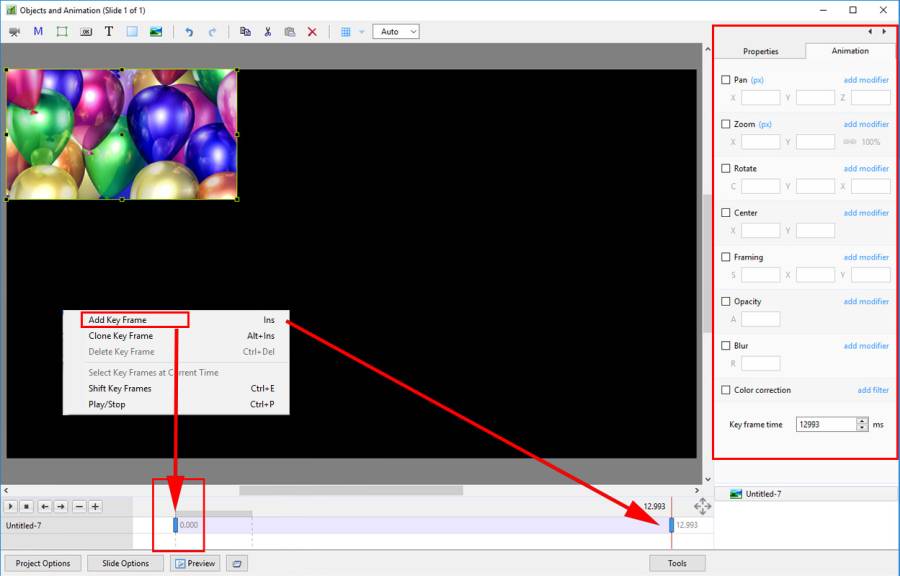Select the Mask tool (M icon)

[38, 32]
